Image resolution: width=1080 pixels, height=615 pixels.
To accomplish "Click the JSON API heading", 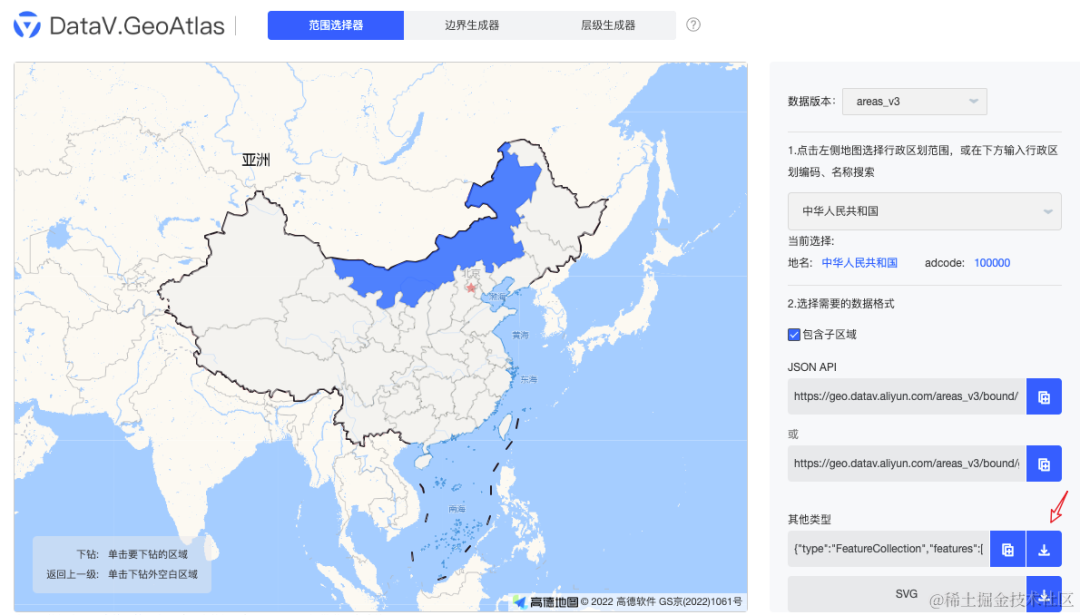I will pos(812,368).
